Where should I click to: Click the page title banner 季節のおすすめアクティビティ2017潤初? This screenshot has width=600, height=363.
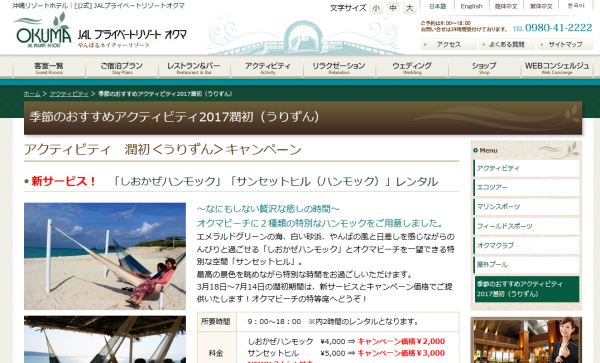pos(303,118)
